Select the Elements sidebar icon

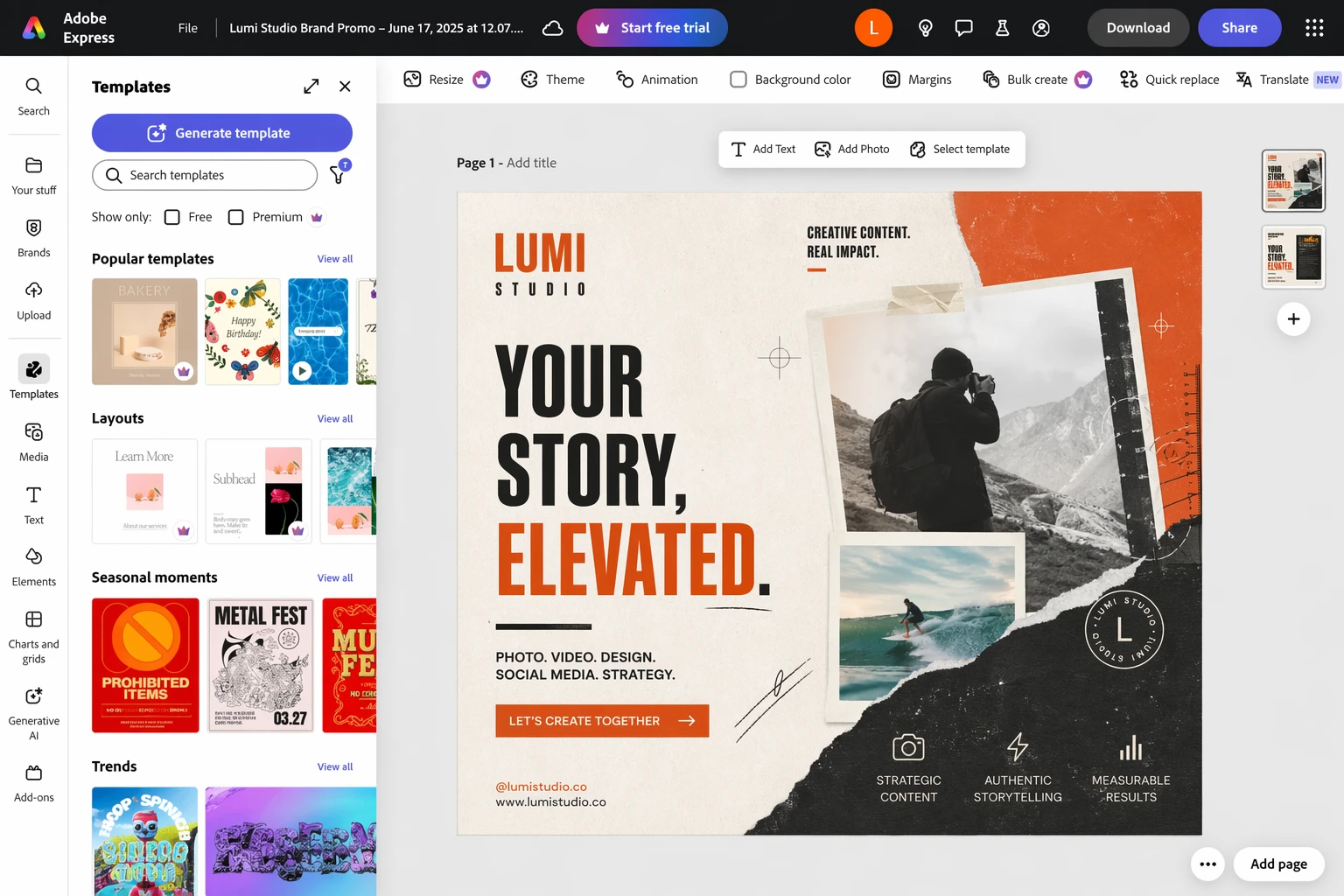pyautogui.click(x=33, y=566)
